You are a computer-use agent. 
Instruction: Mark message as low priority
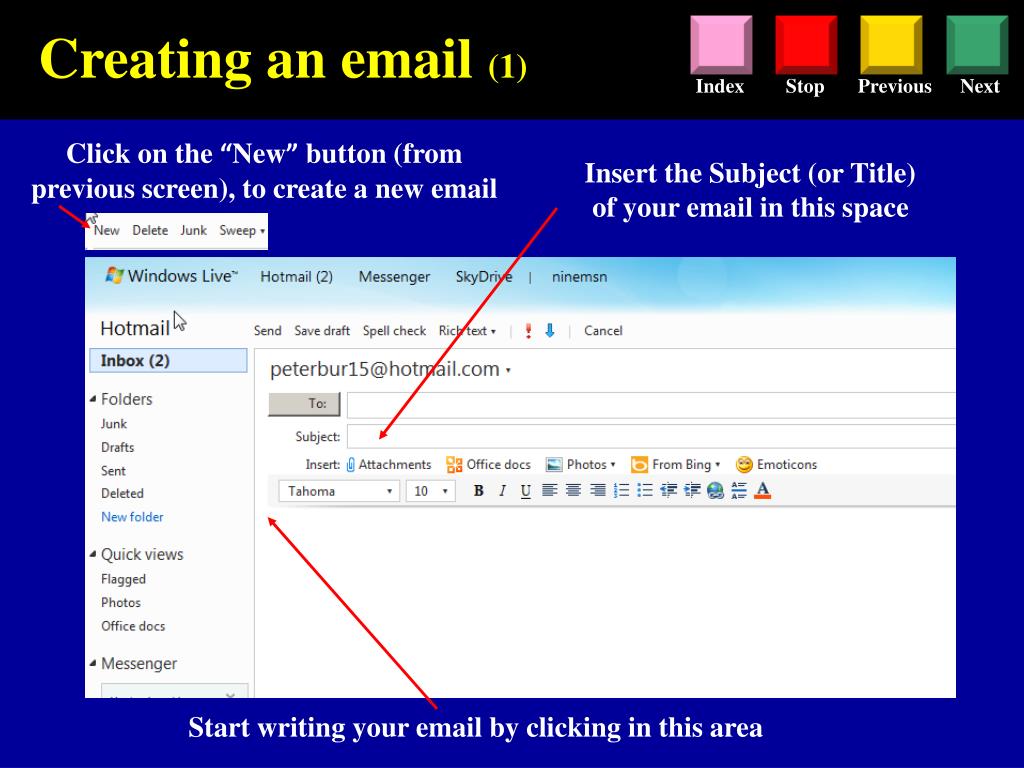550,330
